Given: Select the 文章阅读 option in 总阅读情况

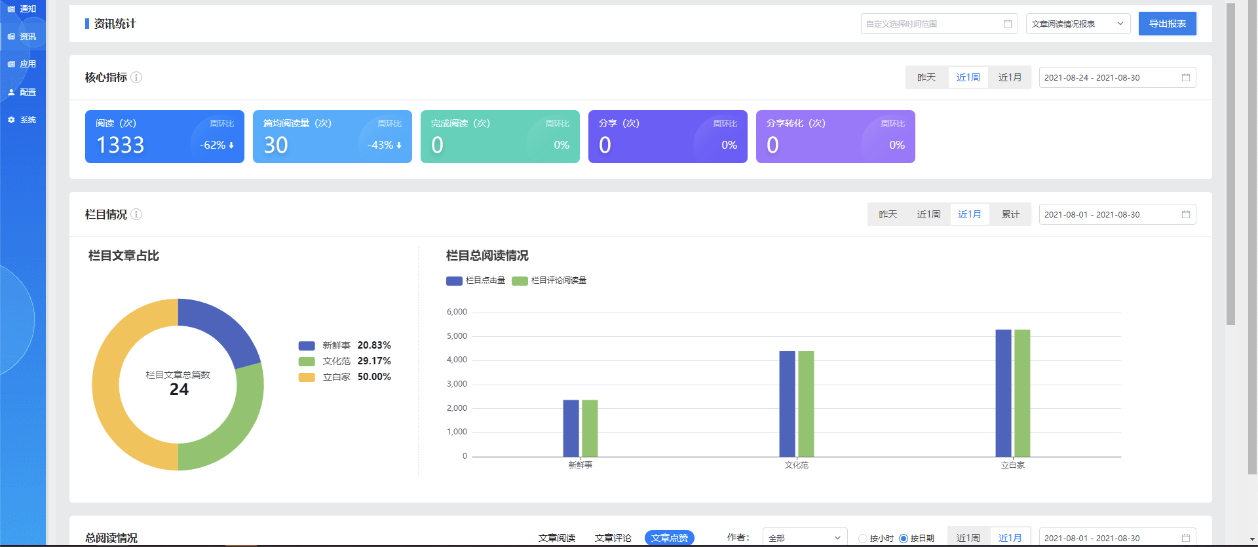Looking at the screenshot, I should pos(557,538).
